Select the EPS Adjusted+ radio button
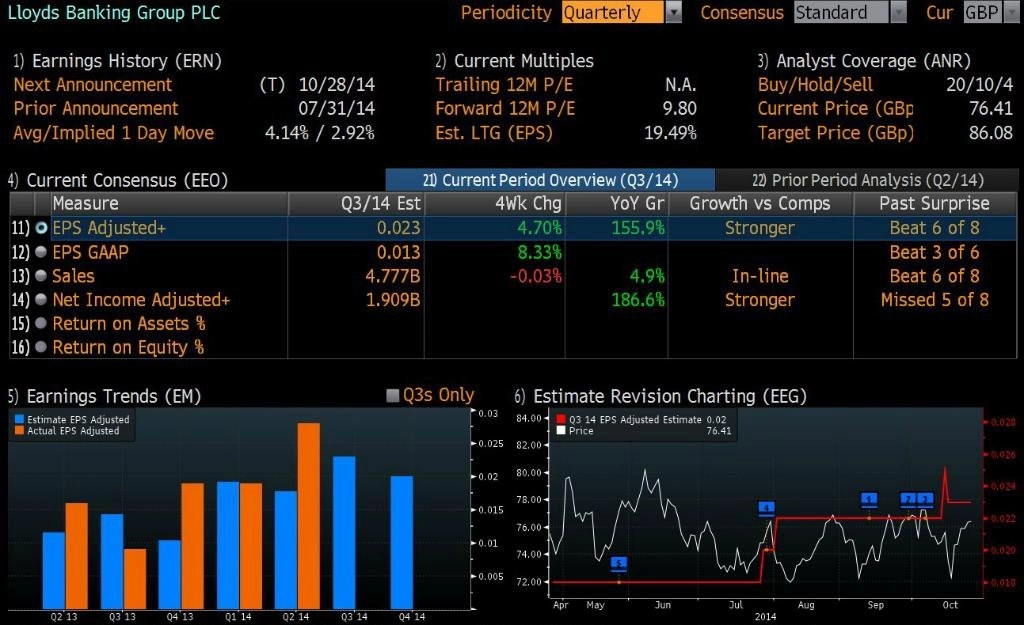 click(41, 228)
